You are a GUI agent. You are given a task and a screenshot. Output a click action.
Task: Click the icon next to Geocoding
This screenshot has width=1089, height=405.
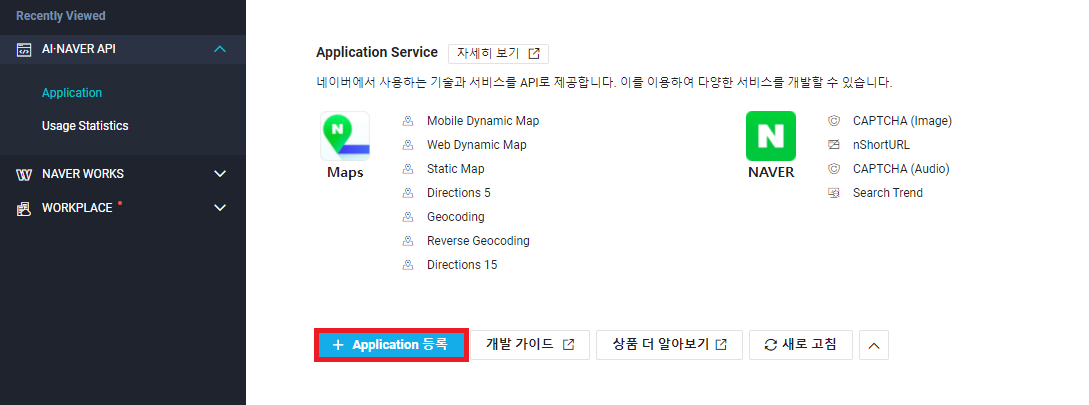click(x=408, y=217)
